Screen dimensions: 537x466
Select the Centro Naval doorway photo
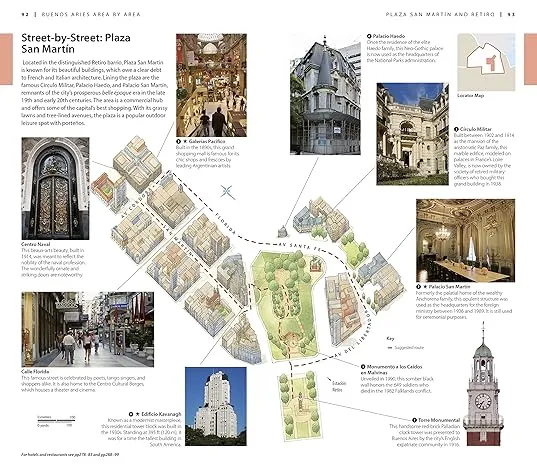(x=55, y=188)
